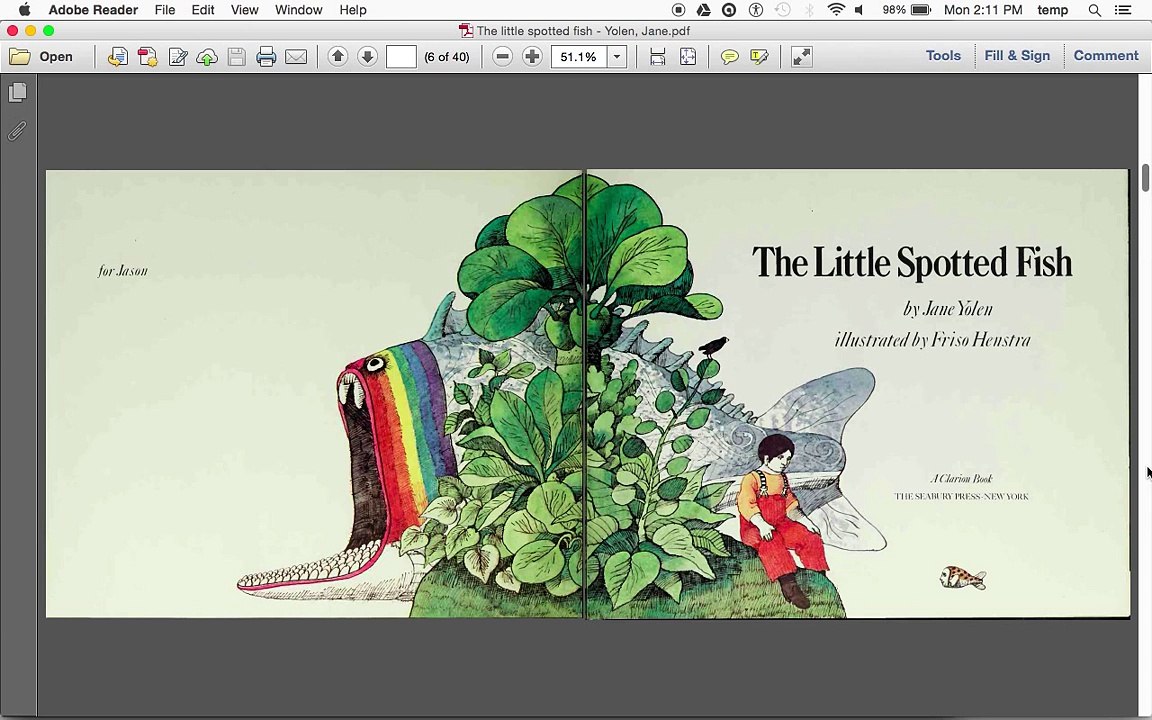The image size is (1152, 720).
Task: Click the create PDF online icon
Action: (148, 57)
